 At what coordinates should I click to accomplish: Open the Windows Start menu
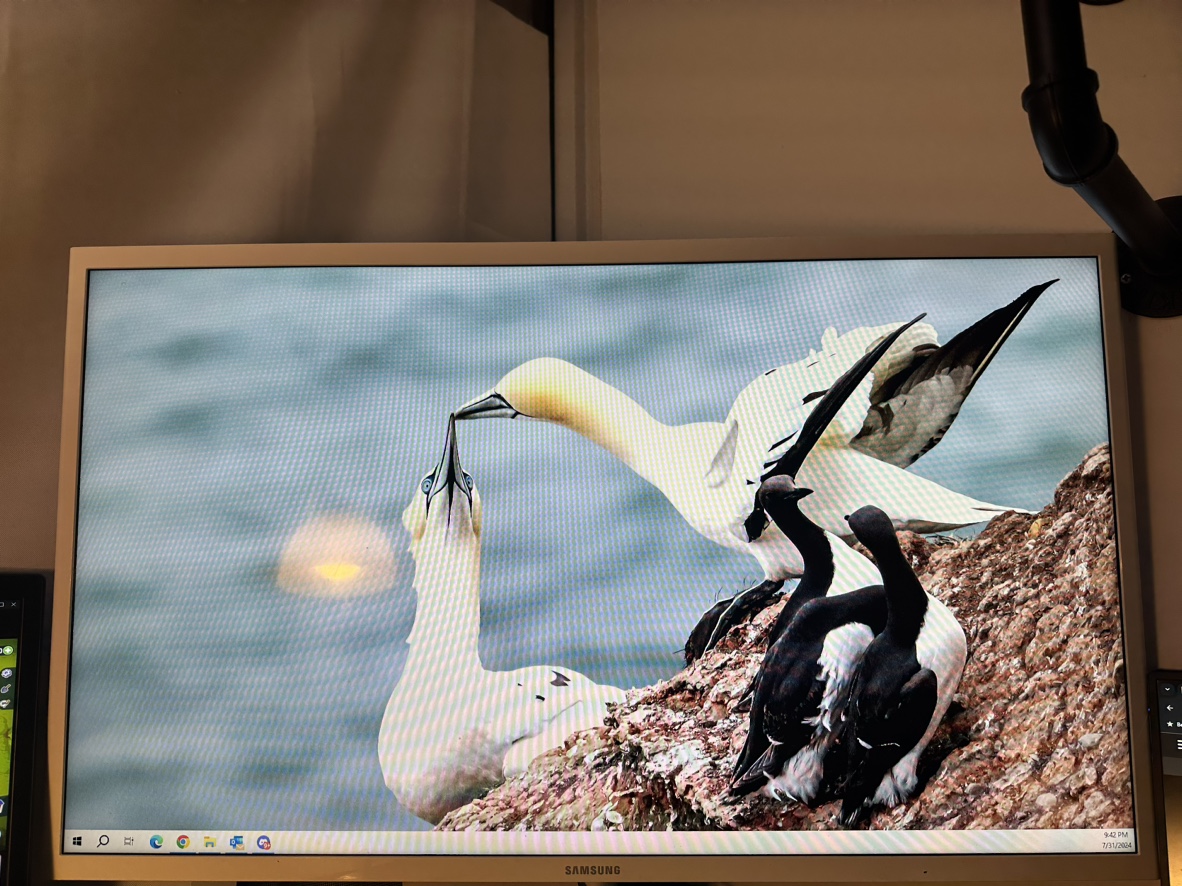pos(76,840)
